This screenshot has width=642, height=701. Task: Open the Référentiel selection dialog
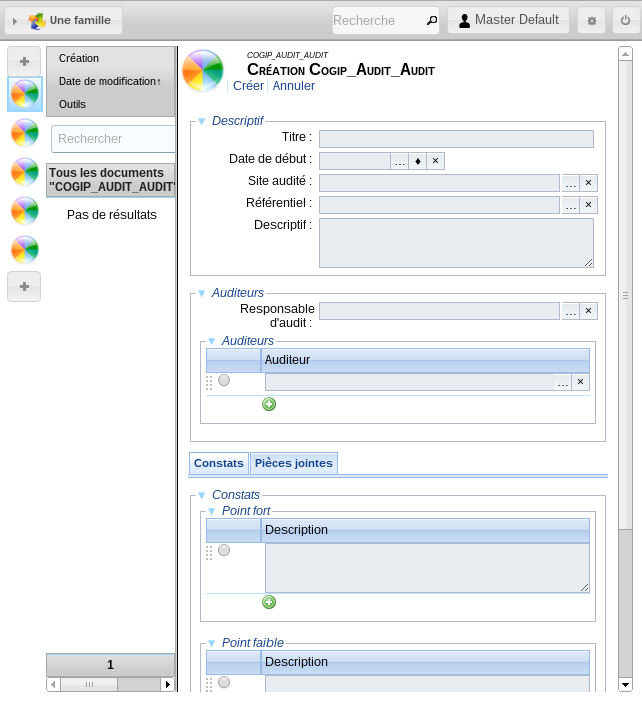(571, 205)
